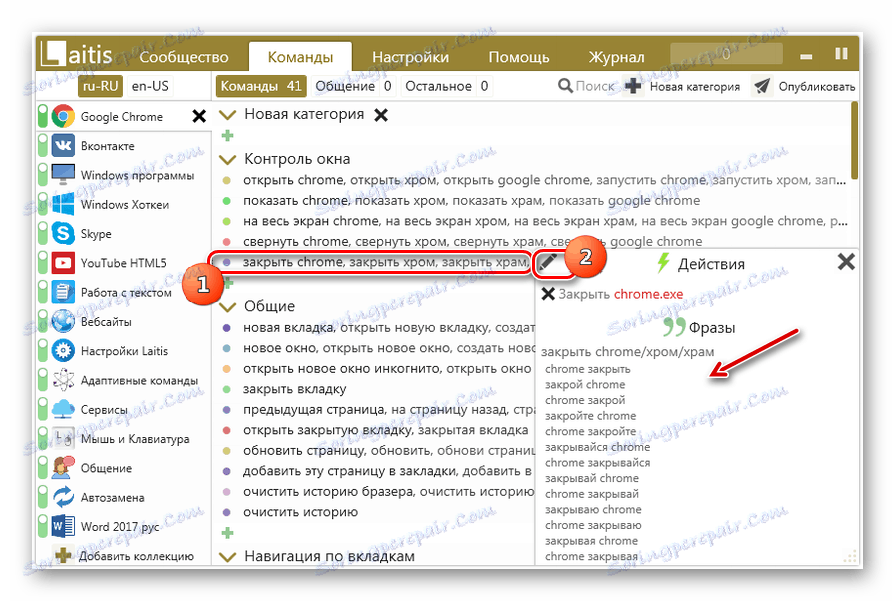Toggle Windows Хоткеи collection switch
This screenshot has height=601, width=895.
[x=43, y=204]
